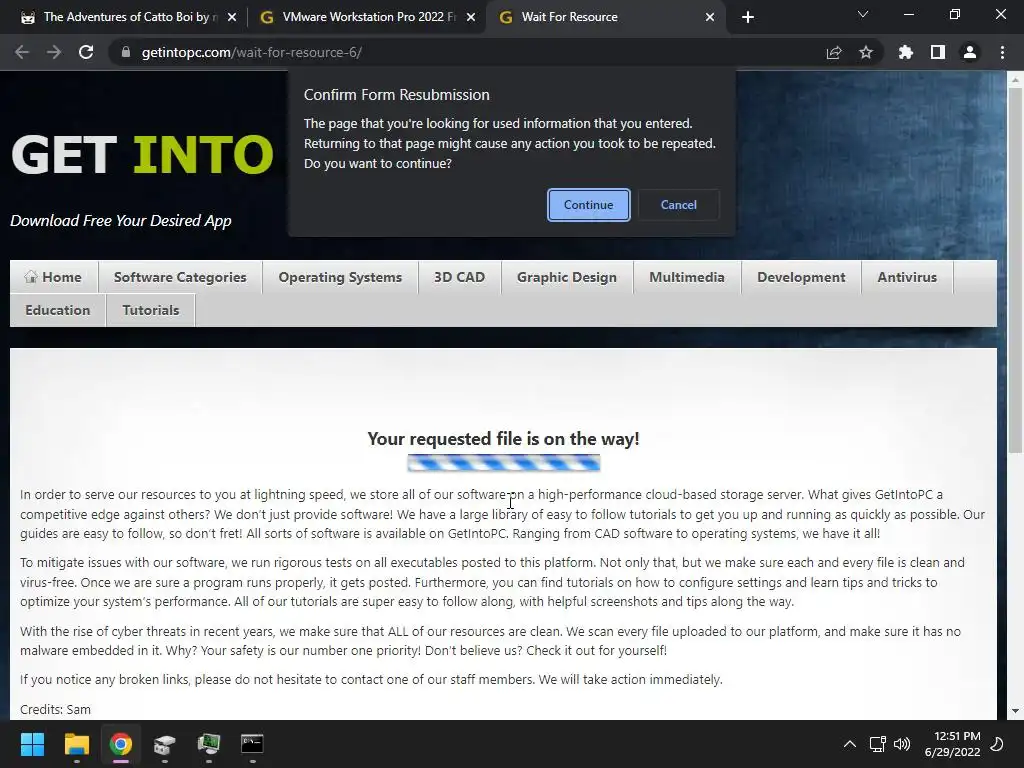
Task: Open the circuit board app icon in the taskbar
Action: (209, 744)
